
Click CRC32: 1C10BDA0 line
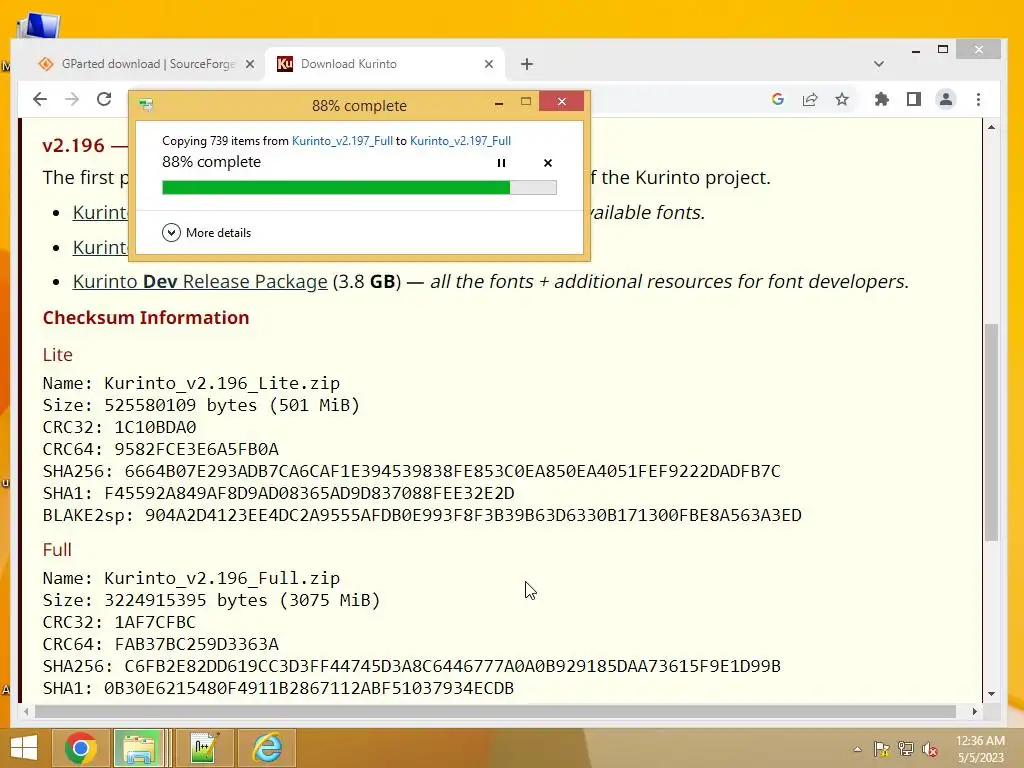pyautogui.click(x=120, y=427)
